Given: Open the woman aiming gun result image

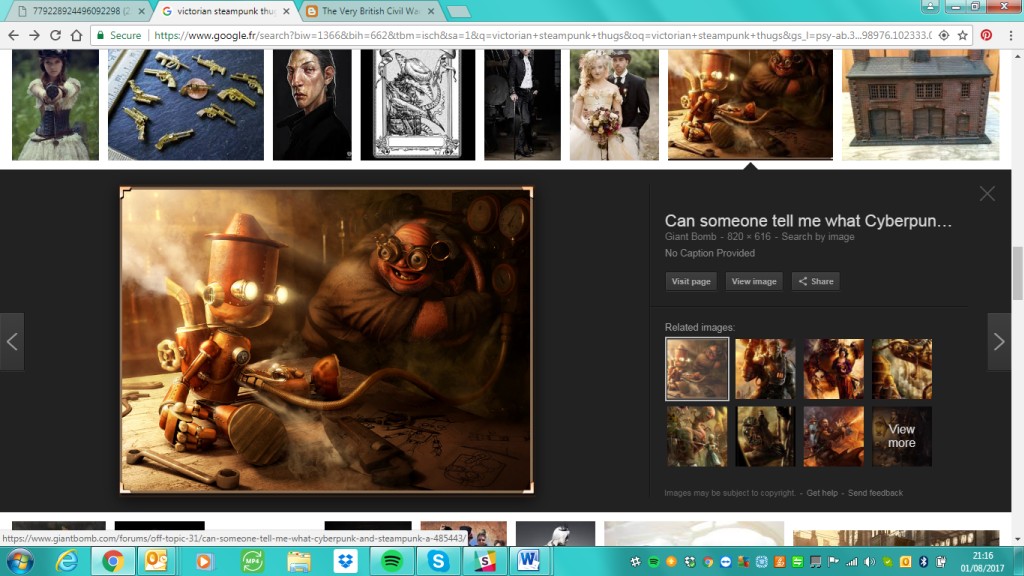Looking at the screenshot, I should [56, 104].
